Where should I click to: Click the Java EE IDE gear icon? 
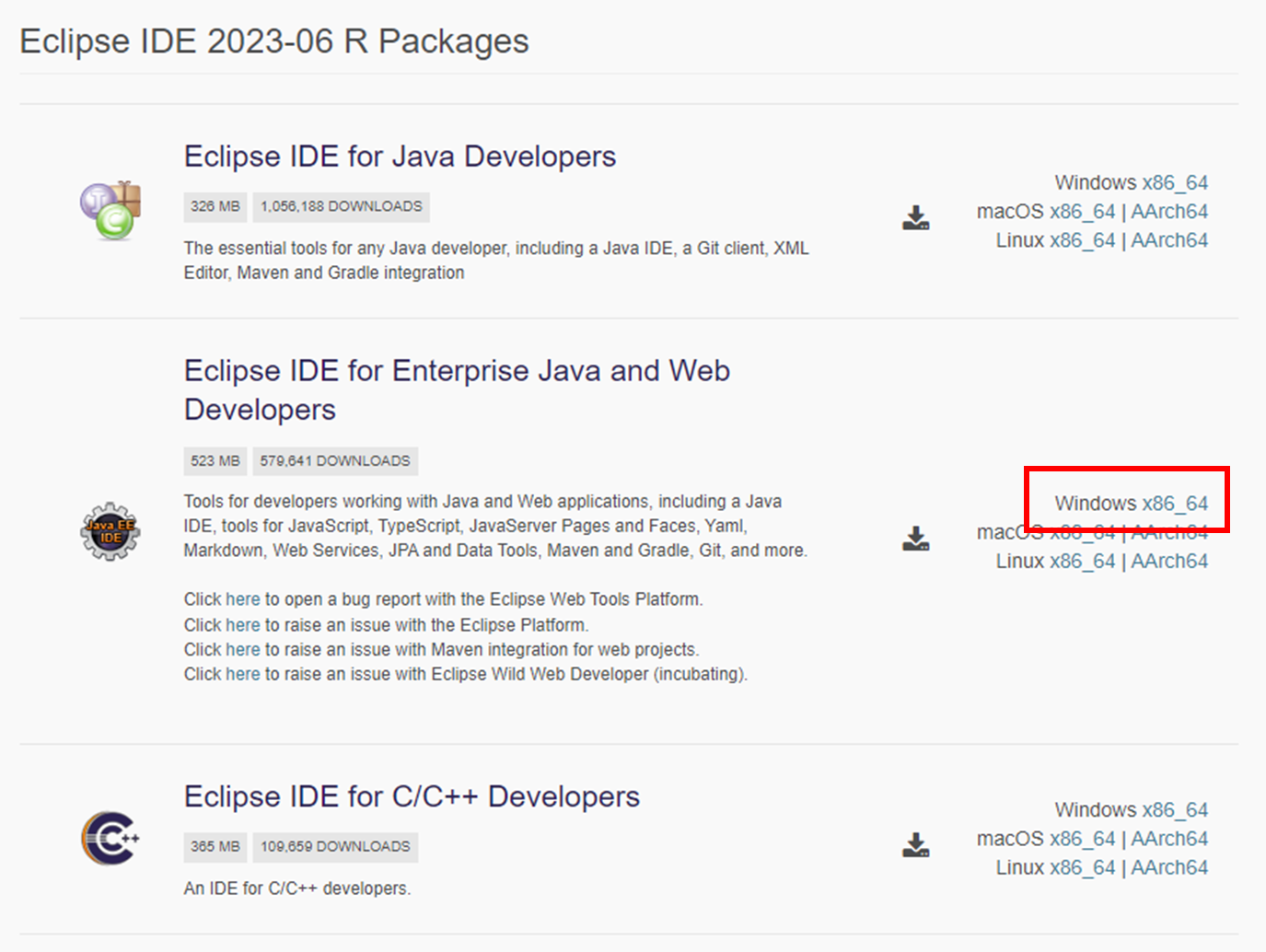point(110,531)
